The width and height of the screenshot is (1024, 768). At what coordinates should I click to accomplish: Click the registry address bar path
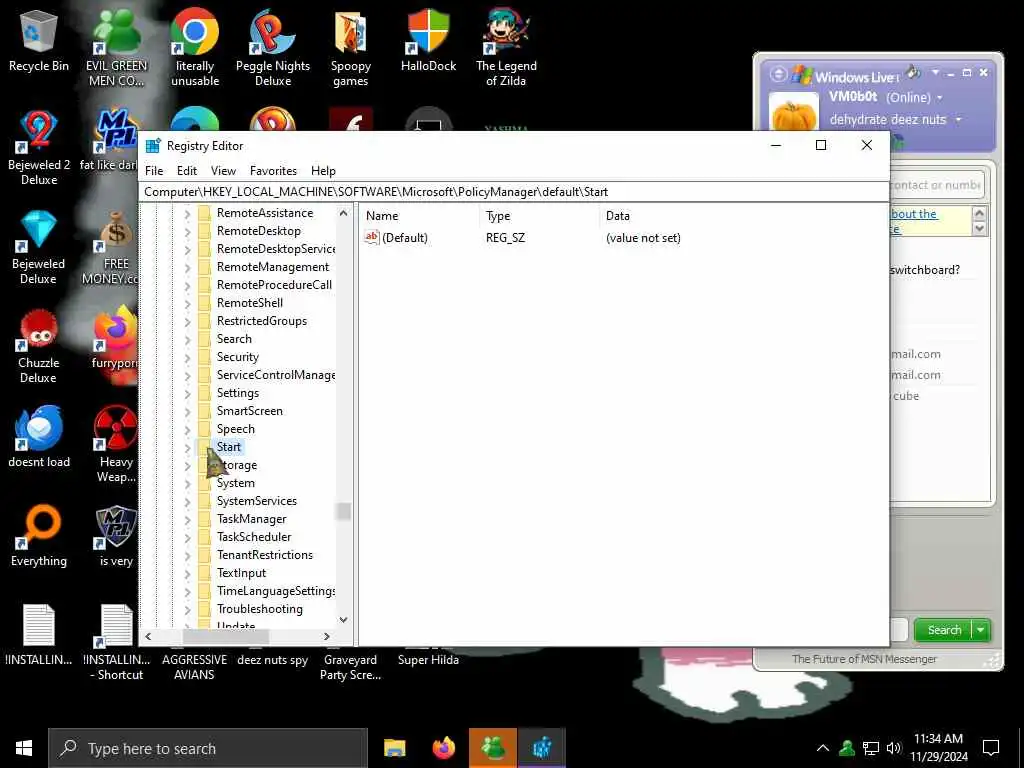click(x=515, y=192)
